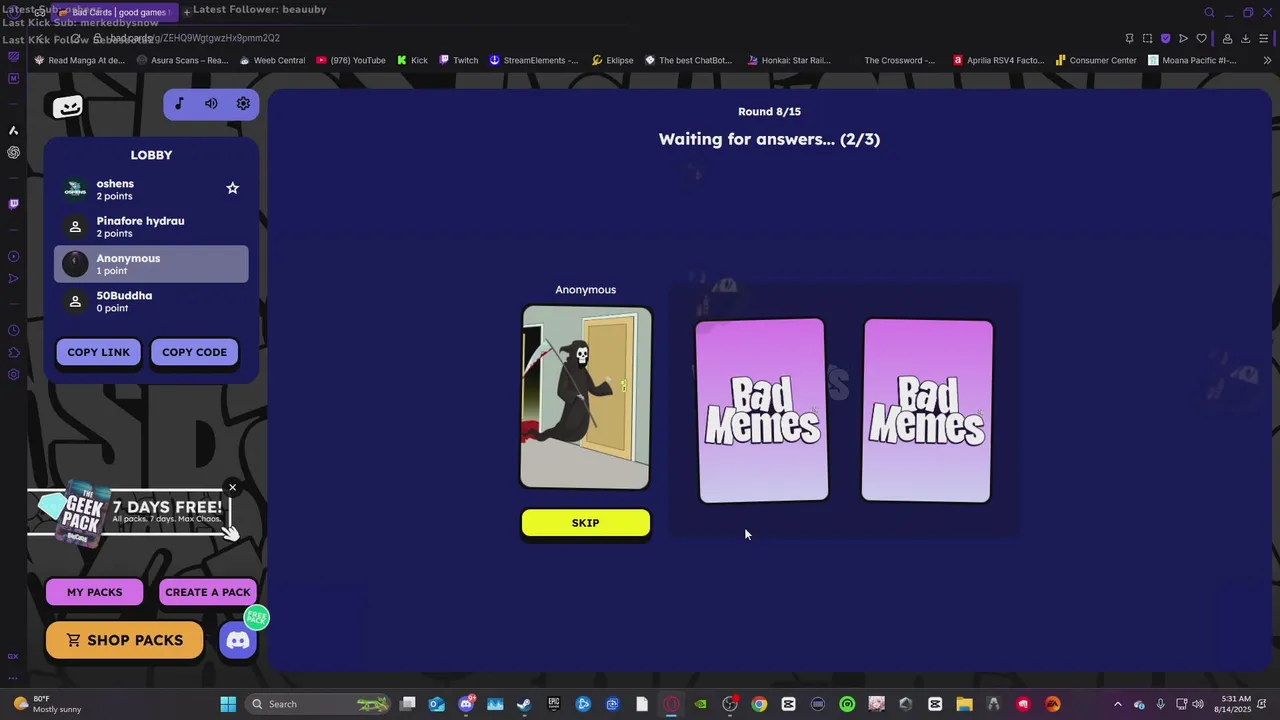1280x720 pixels.
Task: Open Moana Pacific bookmark
Action: point(1193,60)
